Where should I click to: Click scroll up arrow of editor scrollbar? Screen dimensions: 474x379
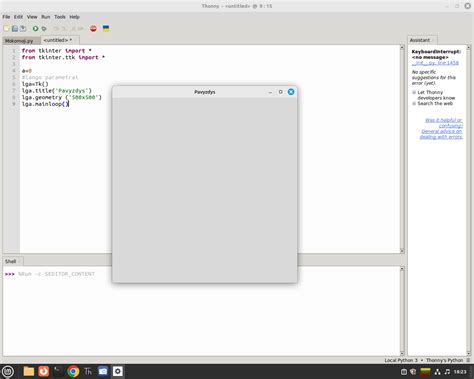(402, 48)
